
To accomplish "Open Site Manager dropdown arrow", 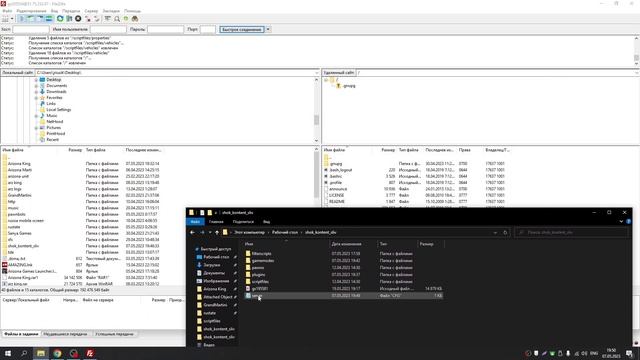I will pyautogui.click(x=12, y=19).
